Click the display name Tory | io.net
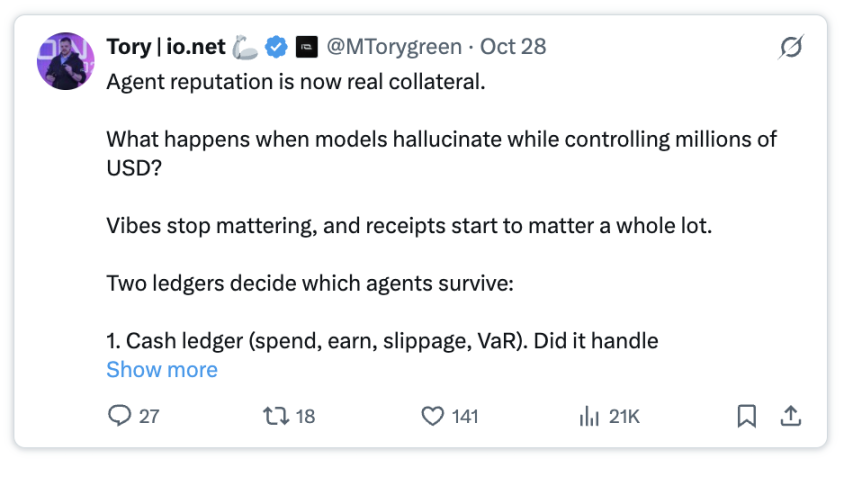 pyautogui.click(x=166, y=47)
